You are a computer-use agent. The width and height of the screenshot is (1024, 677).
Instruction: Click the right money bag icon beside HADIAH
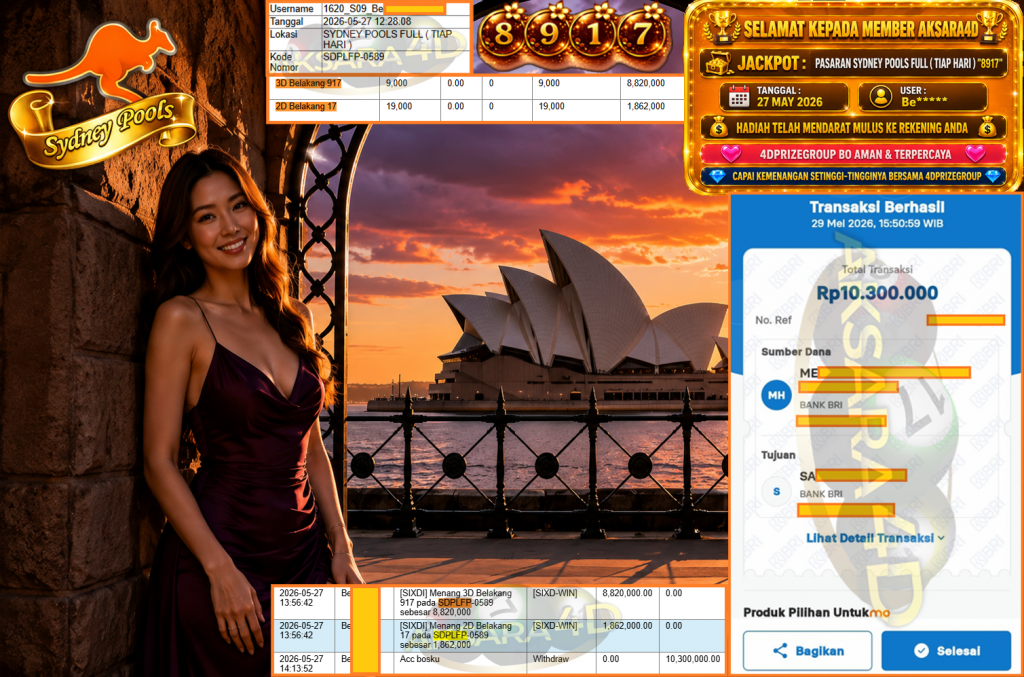[x=987, y=127]
